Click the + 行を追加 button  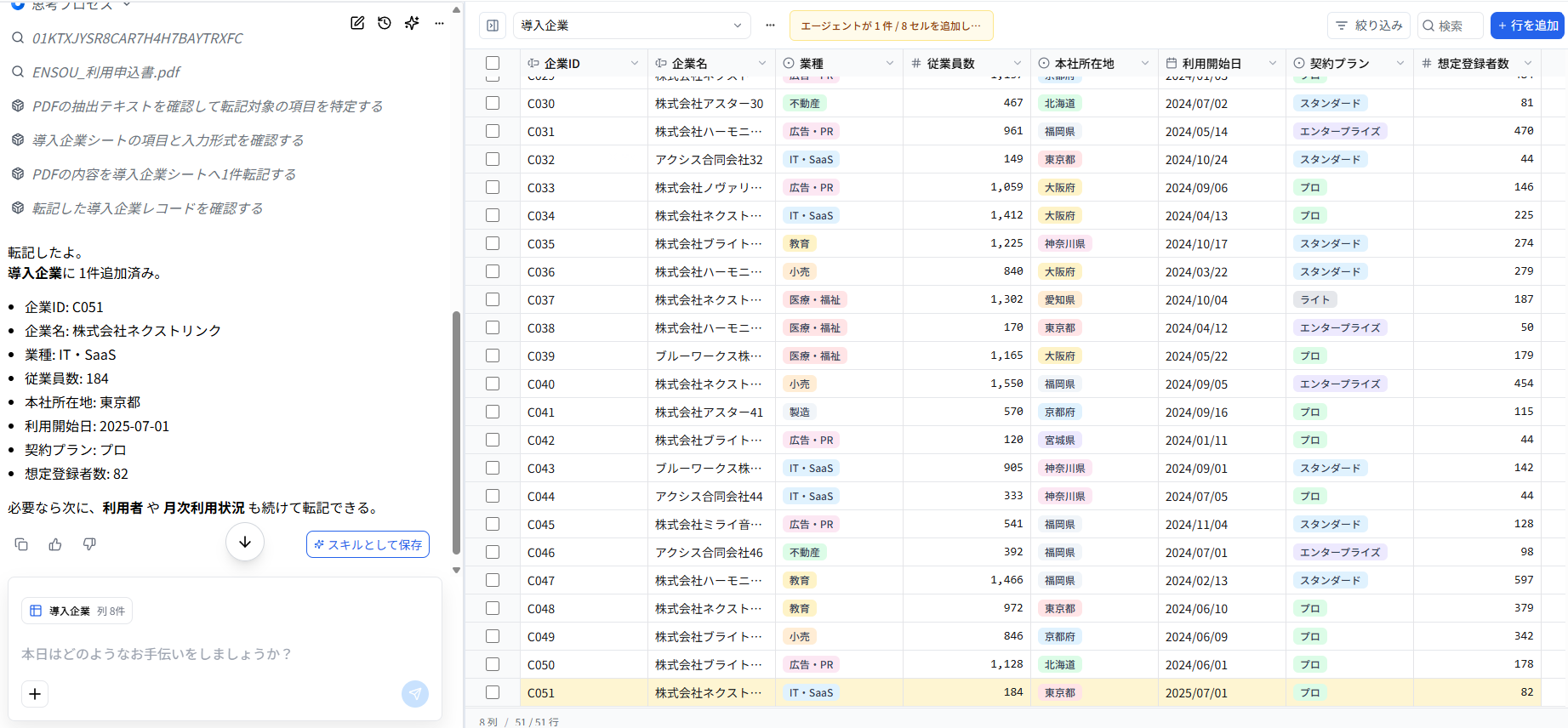(1528, 26)
